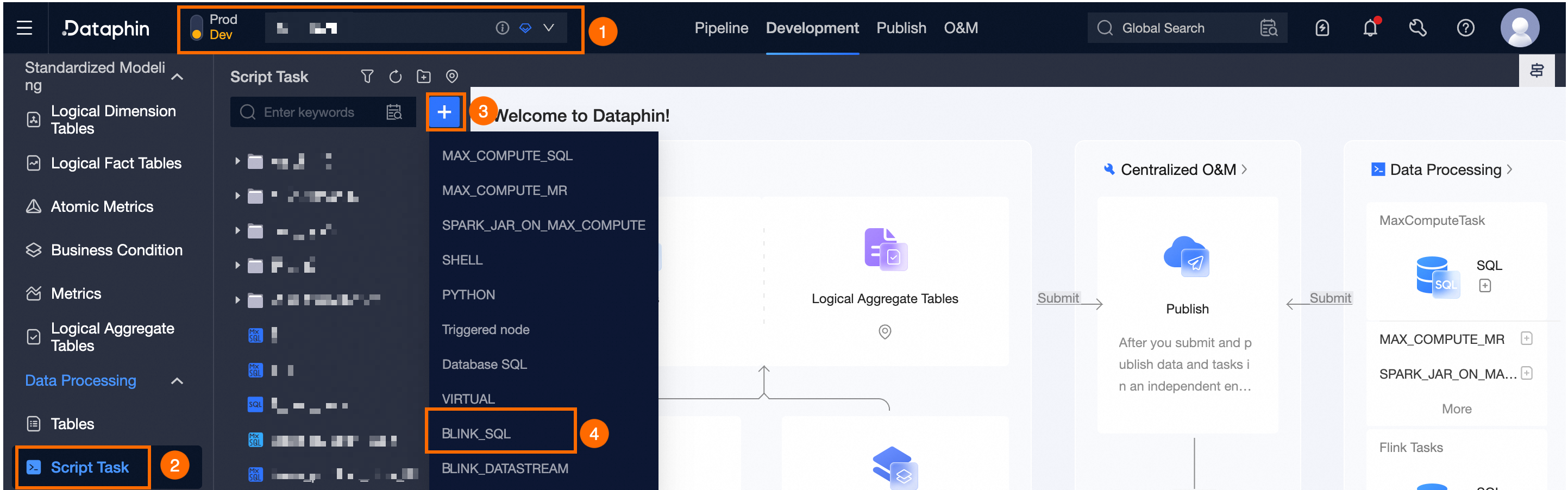This screenshot has height=490, width=1568.
Task: Click the Global Search field
Action: click(1187, 28)
